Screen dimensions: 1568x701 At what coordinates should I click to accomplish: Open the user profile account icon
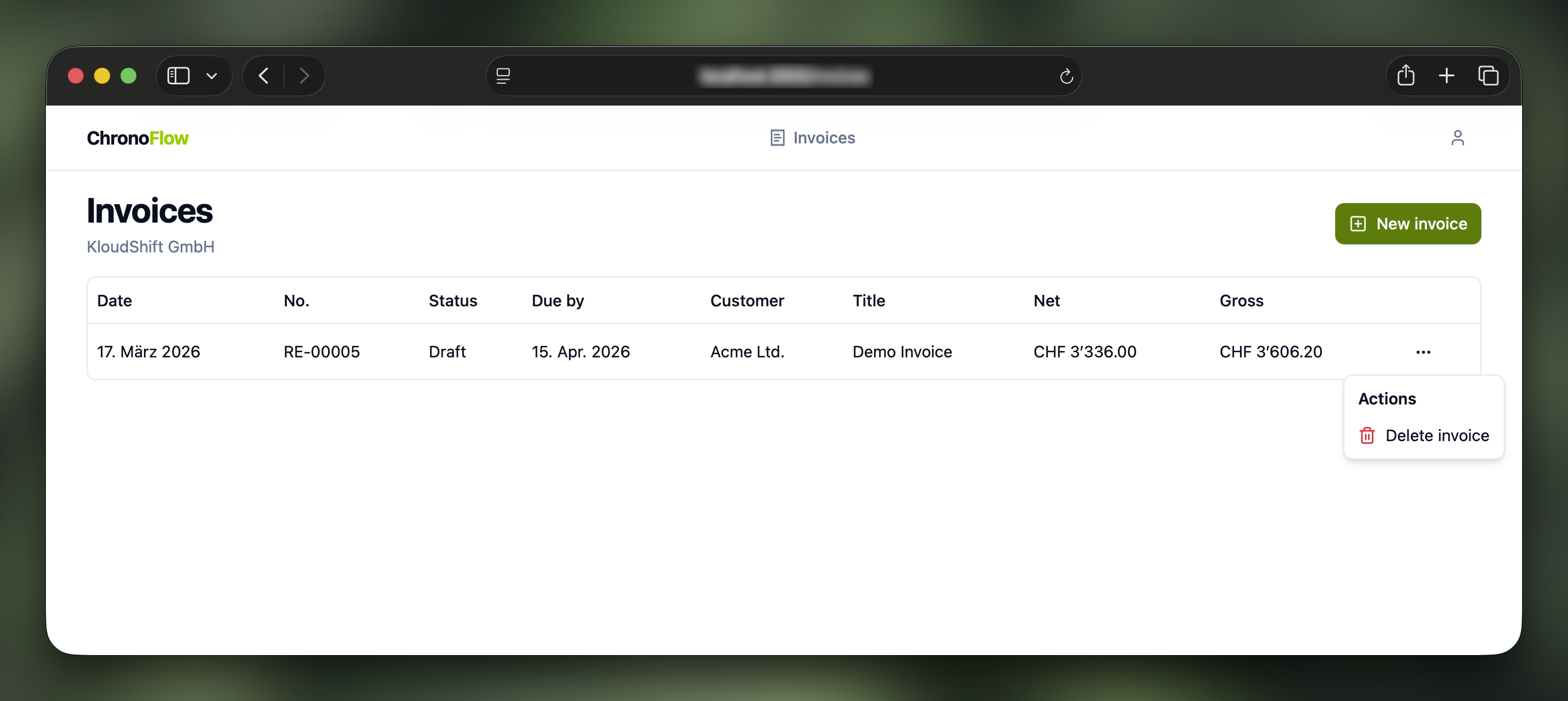pos(1458,138)
